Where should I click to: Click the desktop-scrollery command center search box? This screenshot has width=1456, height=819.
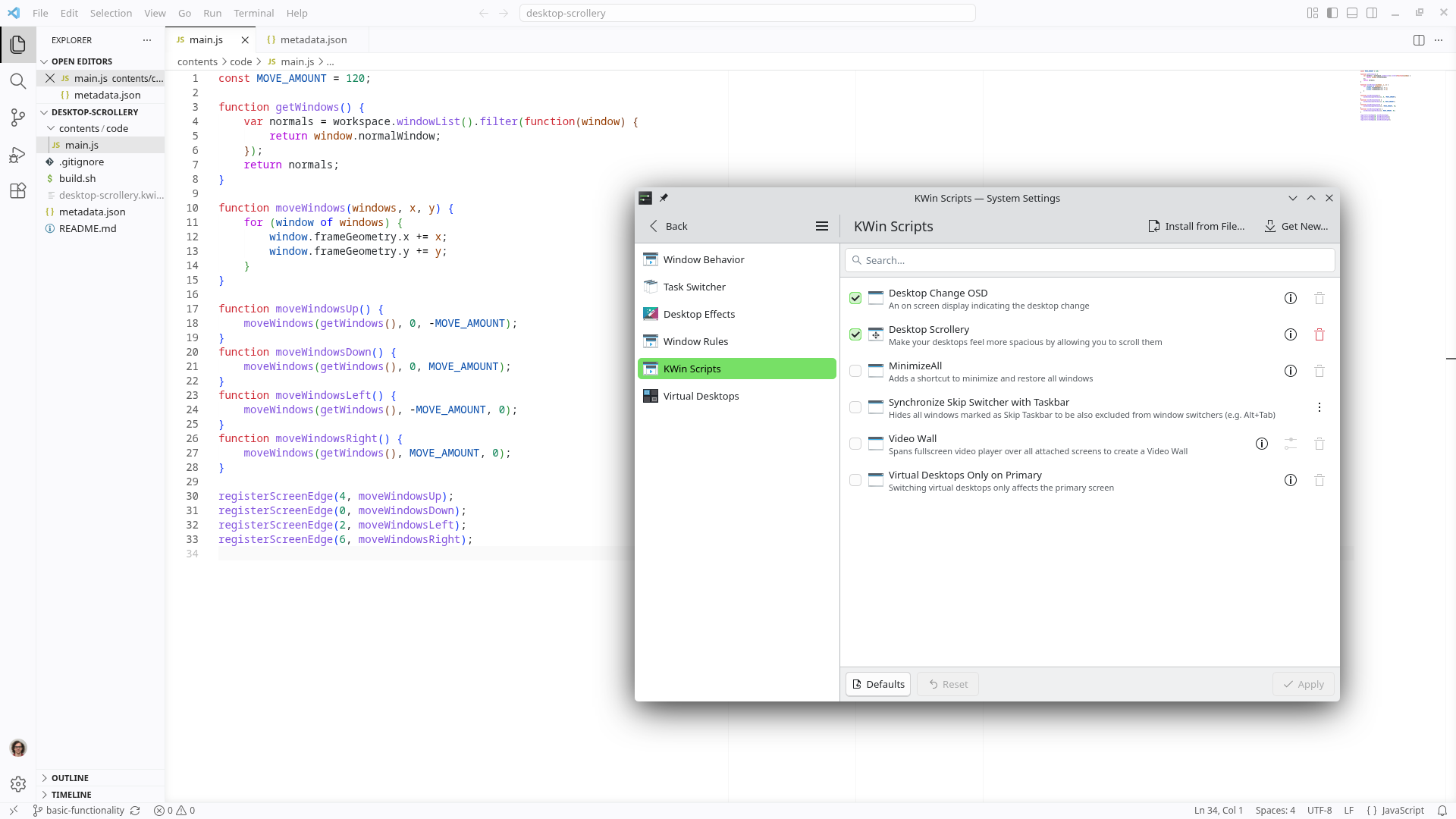747,13
